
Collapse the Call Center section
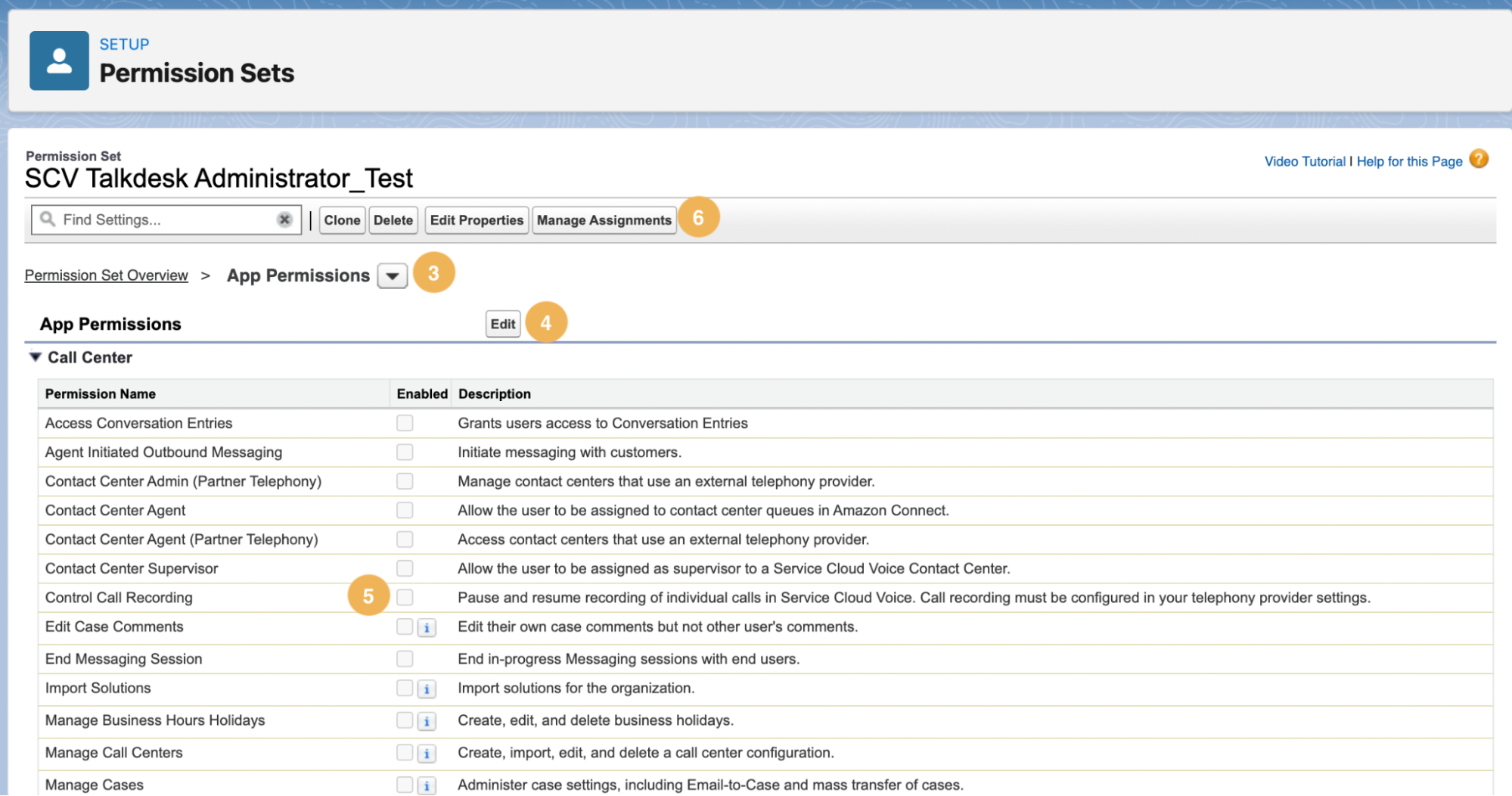[35, 357]
